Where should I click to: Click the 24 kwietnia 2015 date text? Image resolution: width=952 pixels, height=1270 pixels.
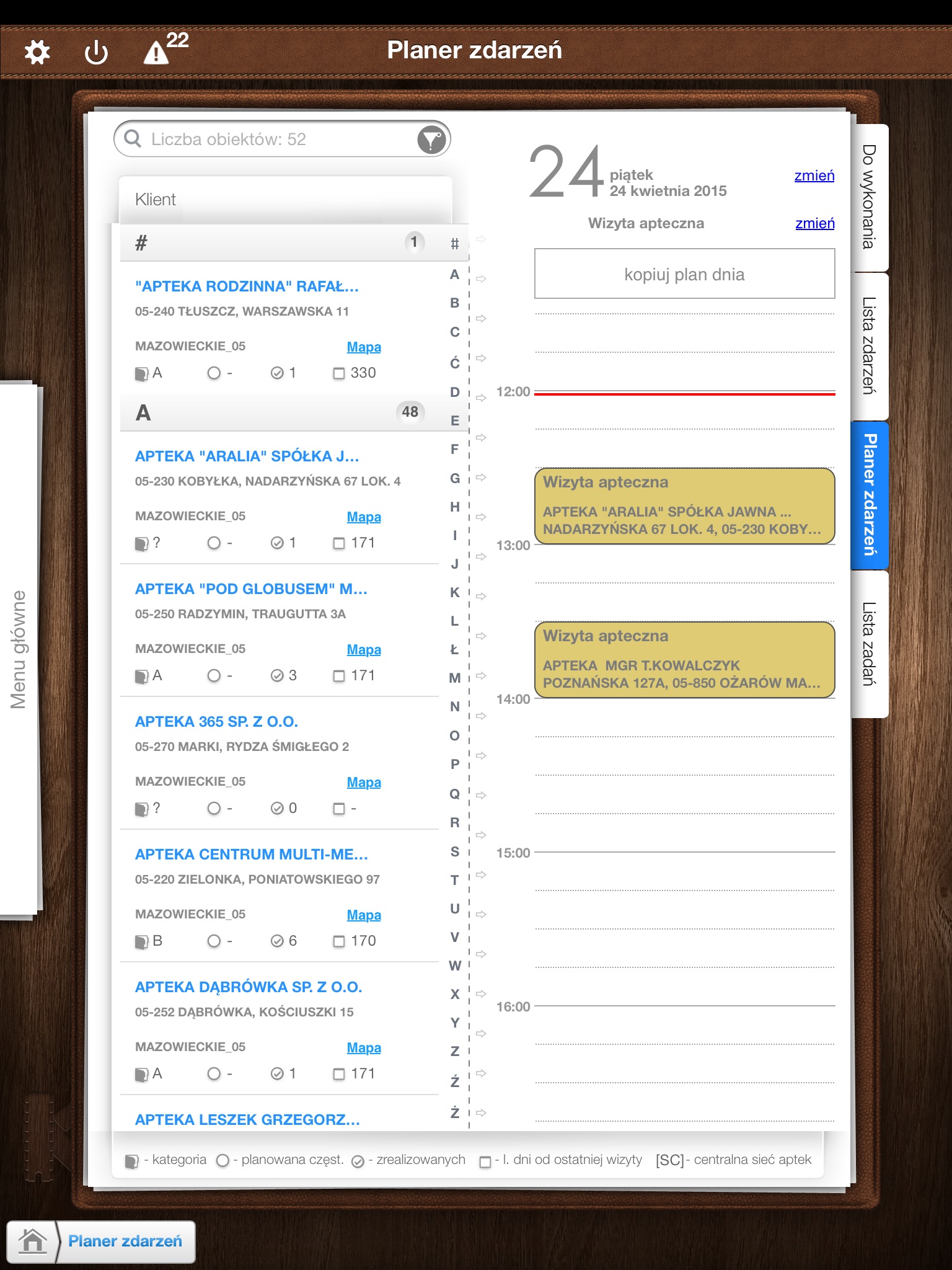click(668, 191)
